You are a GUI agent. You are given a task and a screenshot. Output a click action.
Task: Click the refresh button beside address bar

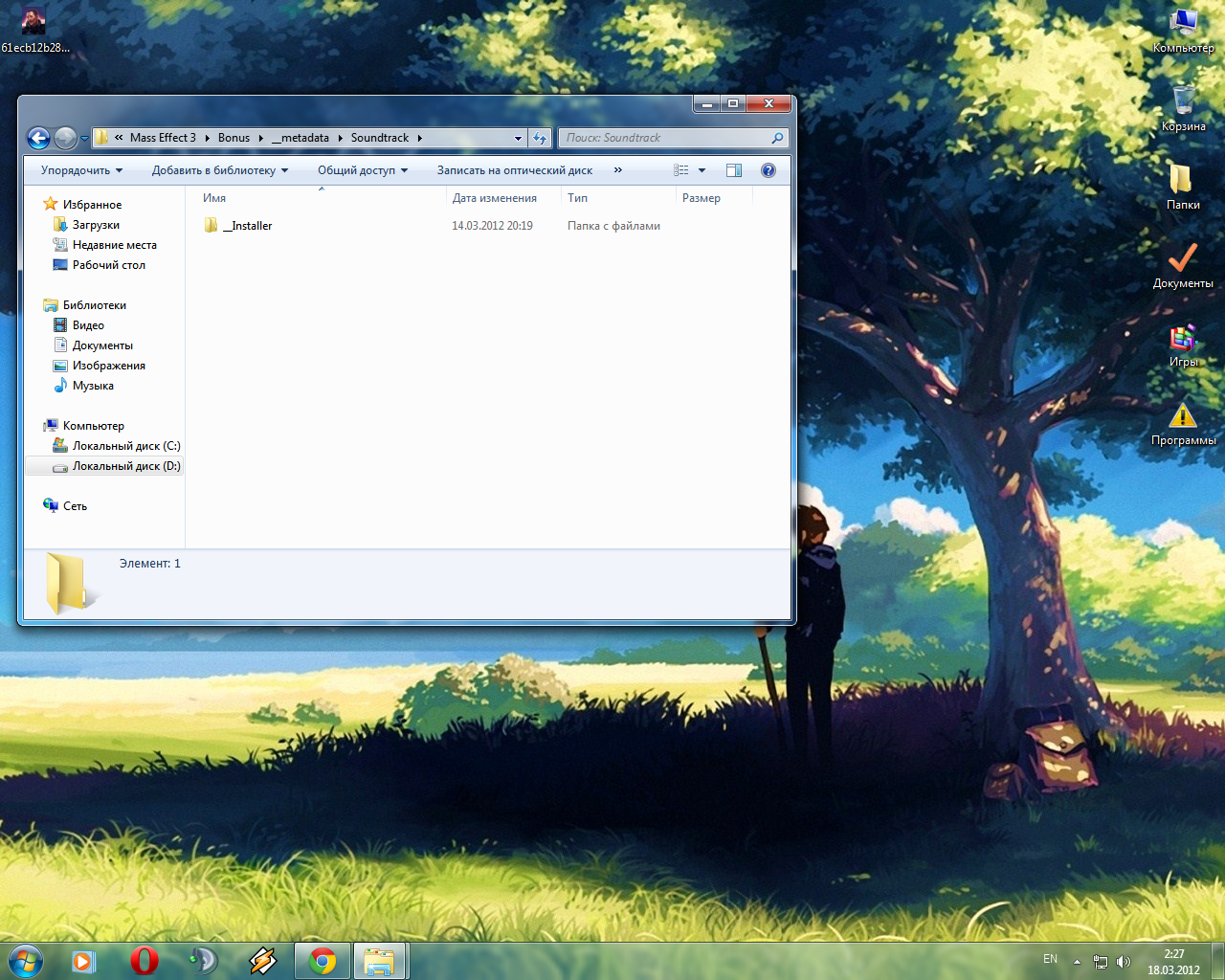(x=540, y=139)
